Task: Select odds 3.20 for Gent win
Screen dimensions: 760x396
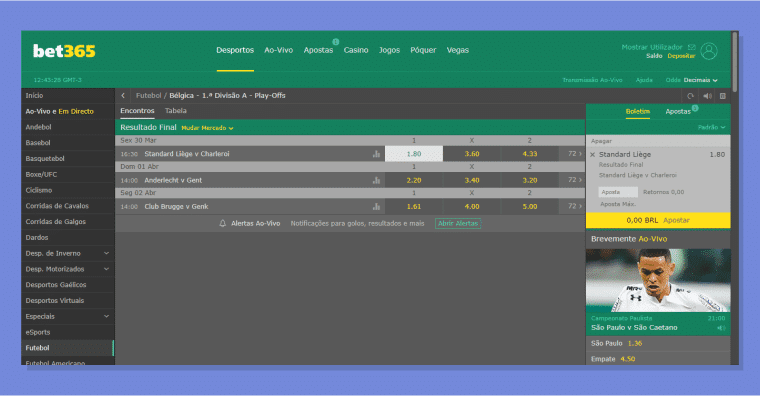Action: coord(530,180)
